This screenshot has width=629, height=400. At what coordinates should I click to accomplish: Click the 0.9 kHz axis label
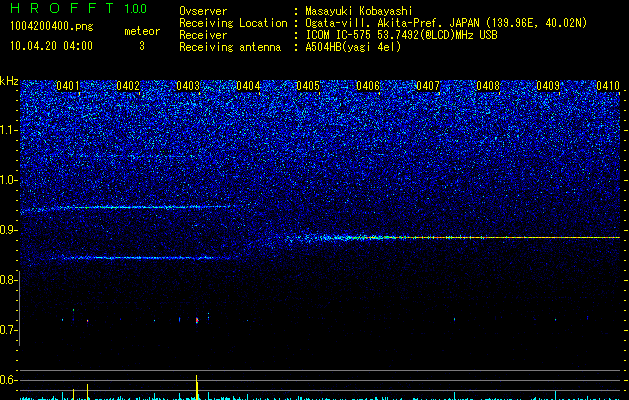point(9,230)
